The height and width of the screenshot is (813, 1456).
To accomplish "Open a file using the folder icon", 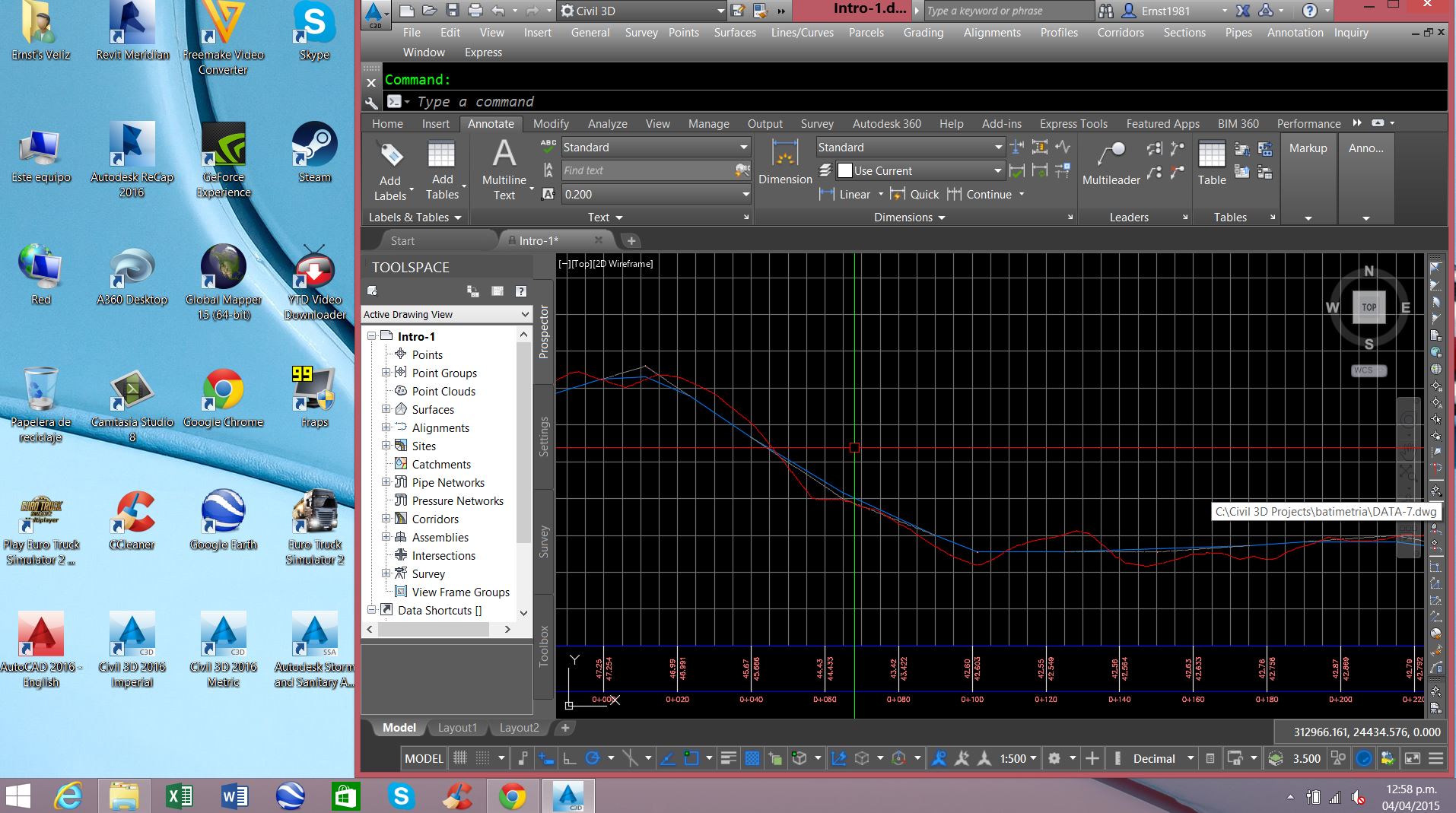I will pyautogui.click(x=430, y=11).
